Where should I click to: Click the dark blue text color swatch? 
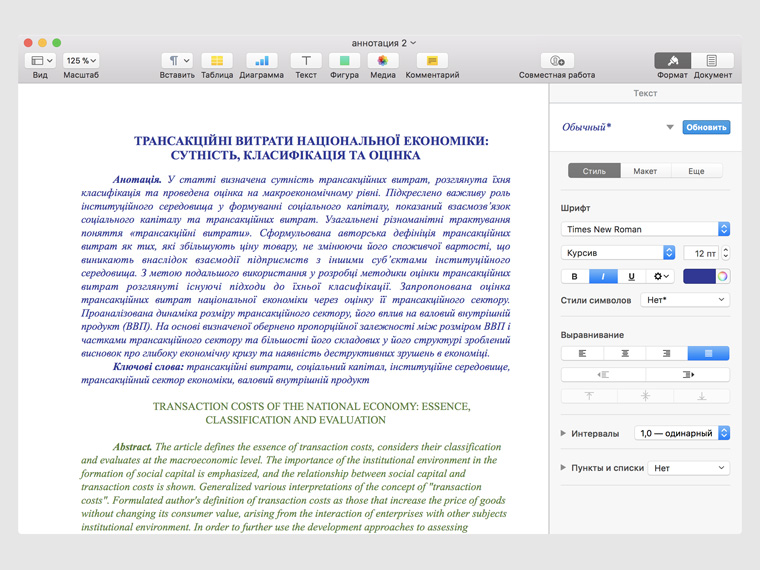[x=699, y=276]
